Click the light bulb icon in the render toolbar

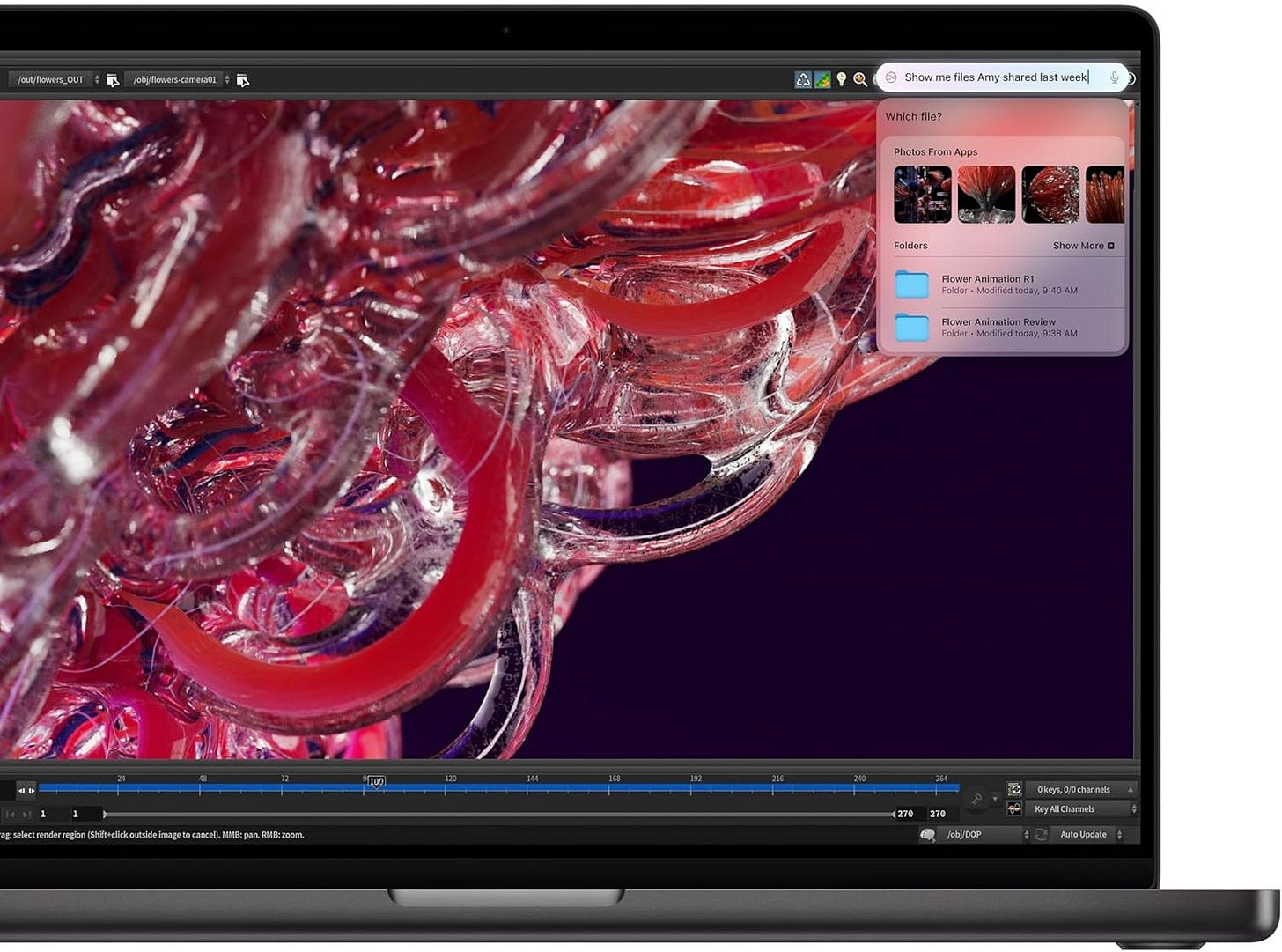(x=841, y=79)
